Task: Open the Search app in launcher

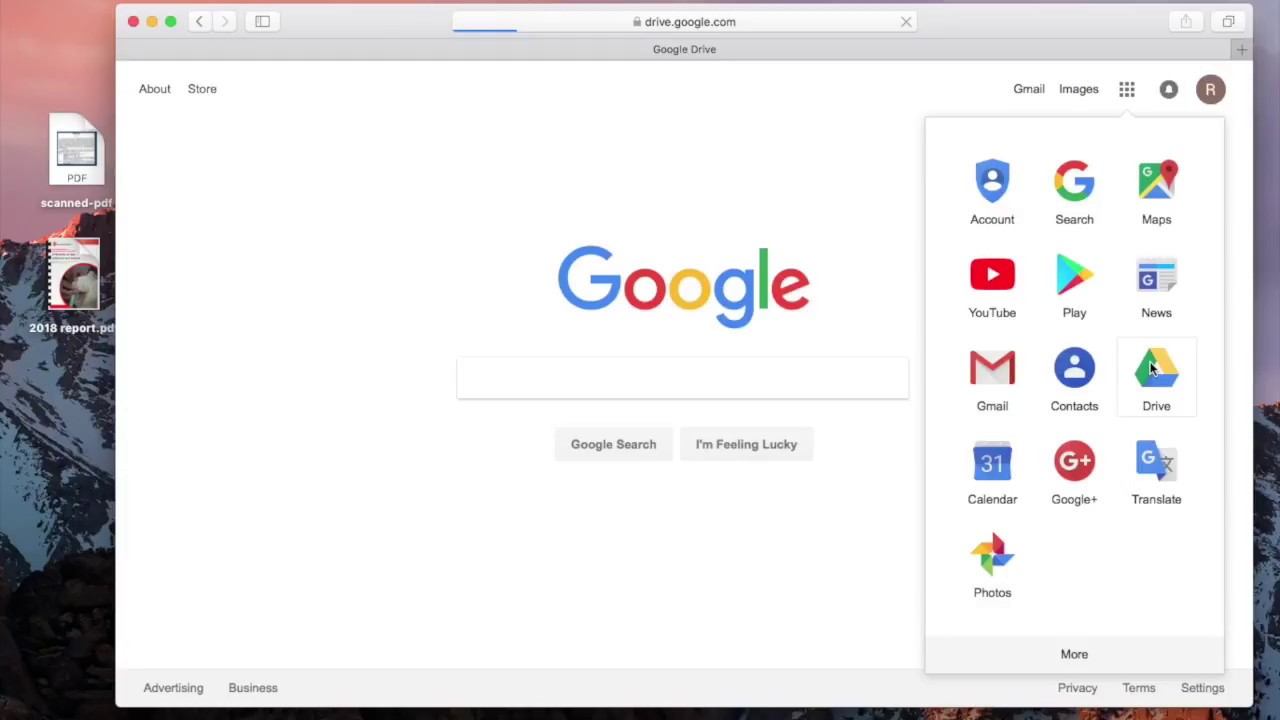Action: pyautogui.click(x=1074, y=192)
